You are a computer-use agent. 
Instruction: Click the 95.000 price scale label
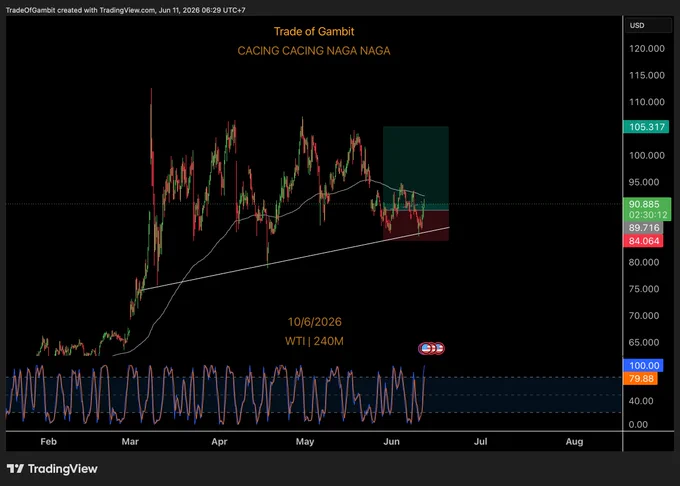pyautogui.click(x=644, y=182)
